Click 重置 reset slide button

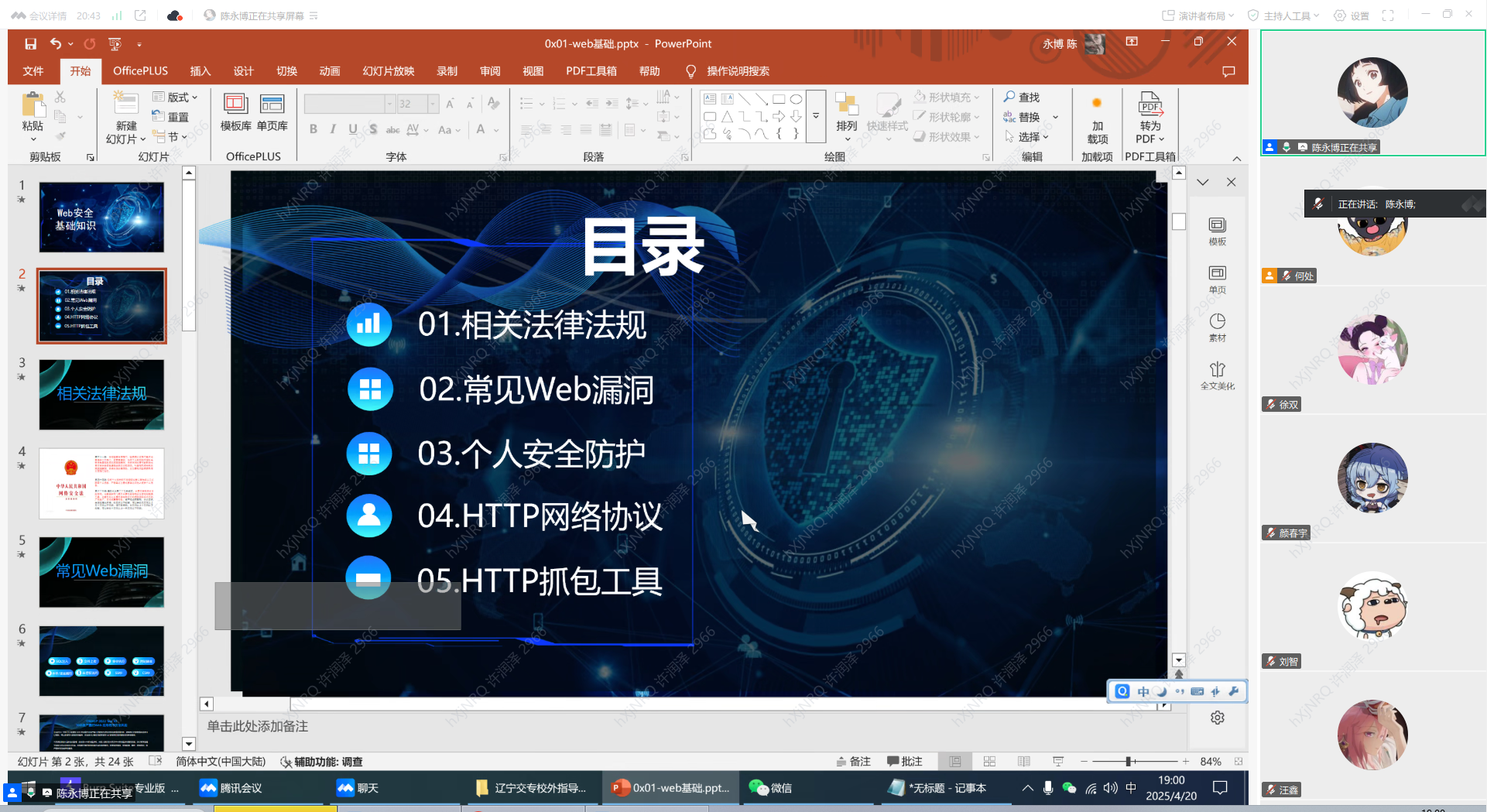click(171, 117)
